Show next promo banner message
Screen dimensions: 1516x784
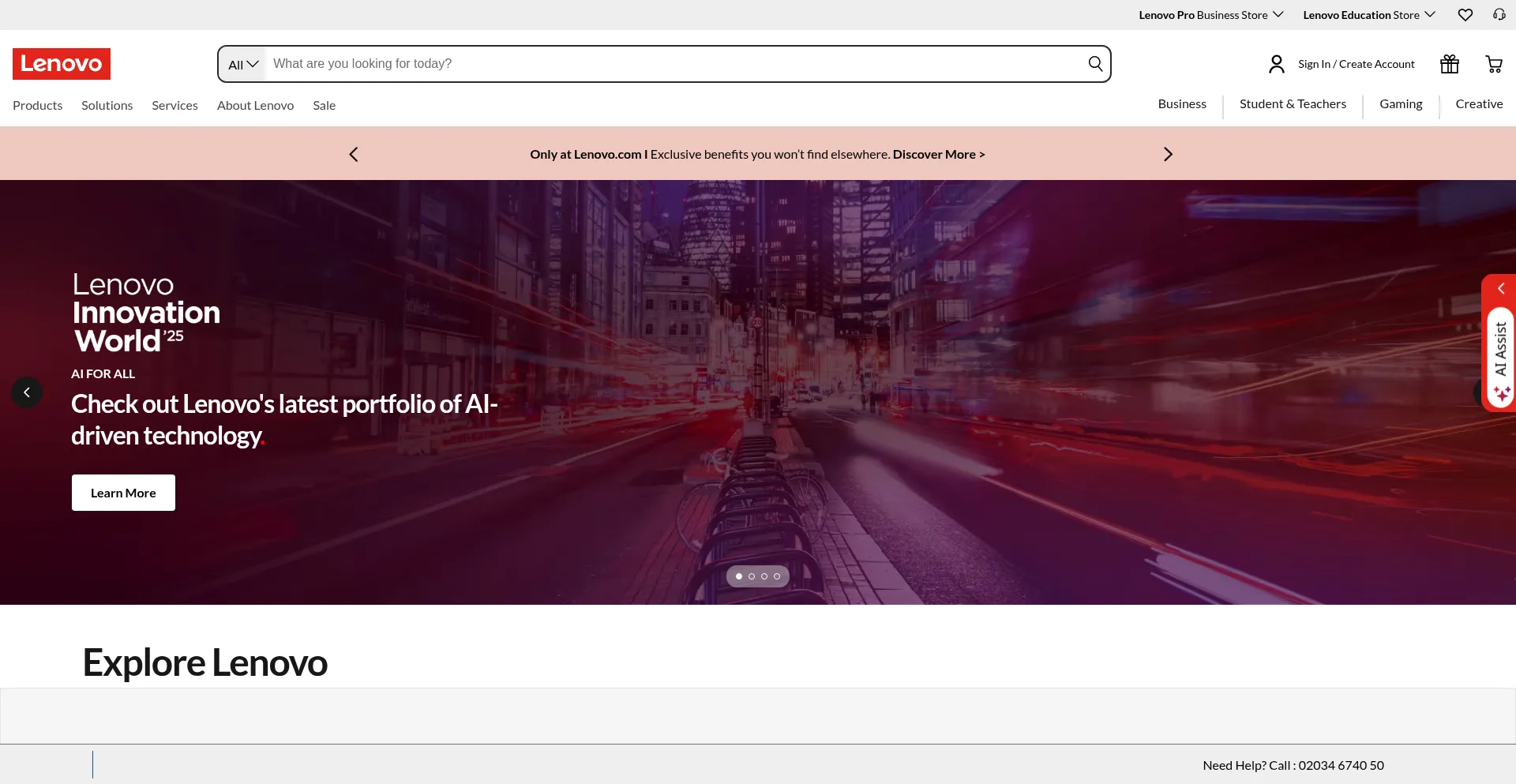(1168, 154)
